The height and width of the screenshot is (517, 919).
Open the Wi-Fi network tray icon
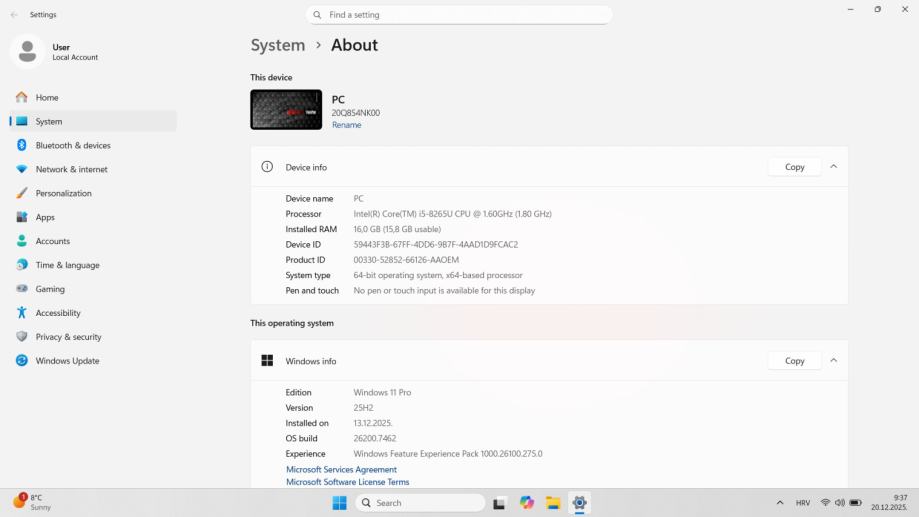point(825,503)
